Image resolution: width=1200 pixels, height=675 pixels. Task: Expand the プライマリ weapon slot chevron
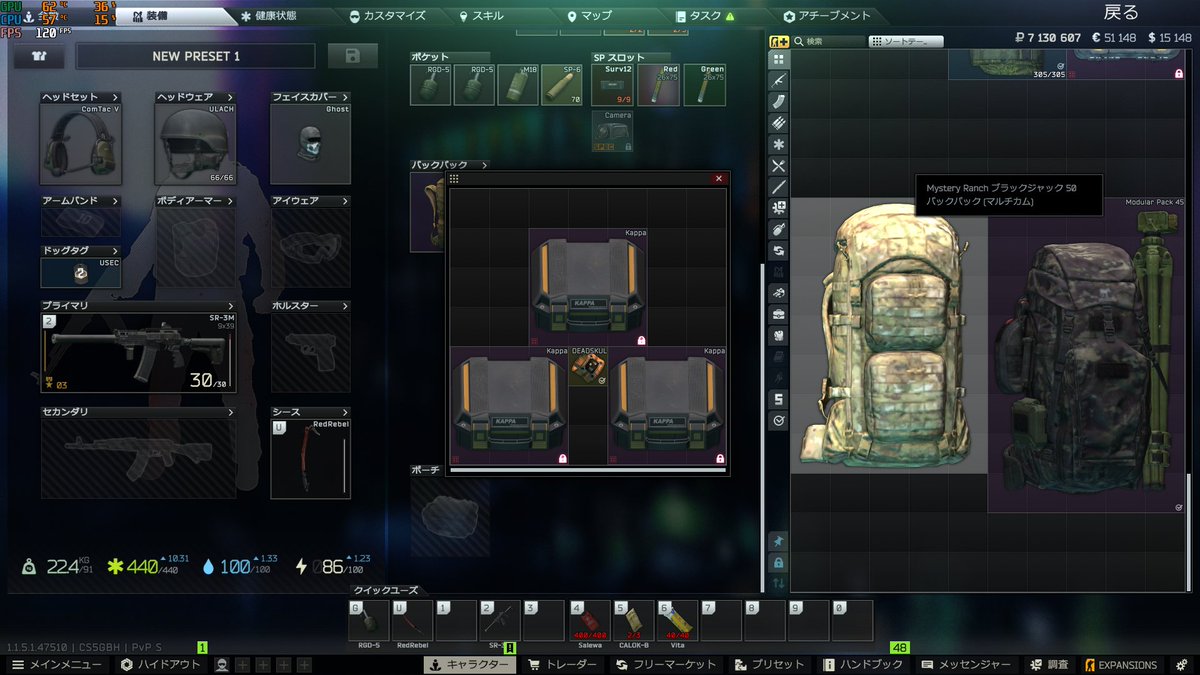(x=231, y=306)
